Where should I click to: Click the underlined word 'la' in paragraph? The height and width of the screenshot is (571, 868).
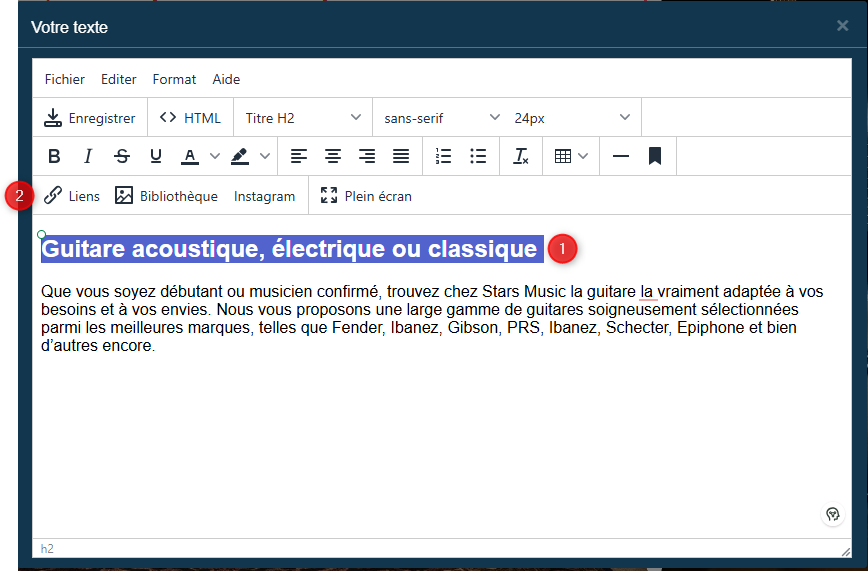[647, 291]
